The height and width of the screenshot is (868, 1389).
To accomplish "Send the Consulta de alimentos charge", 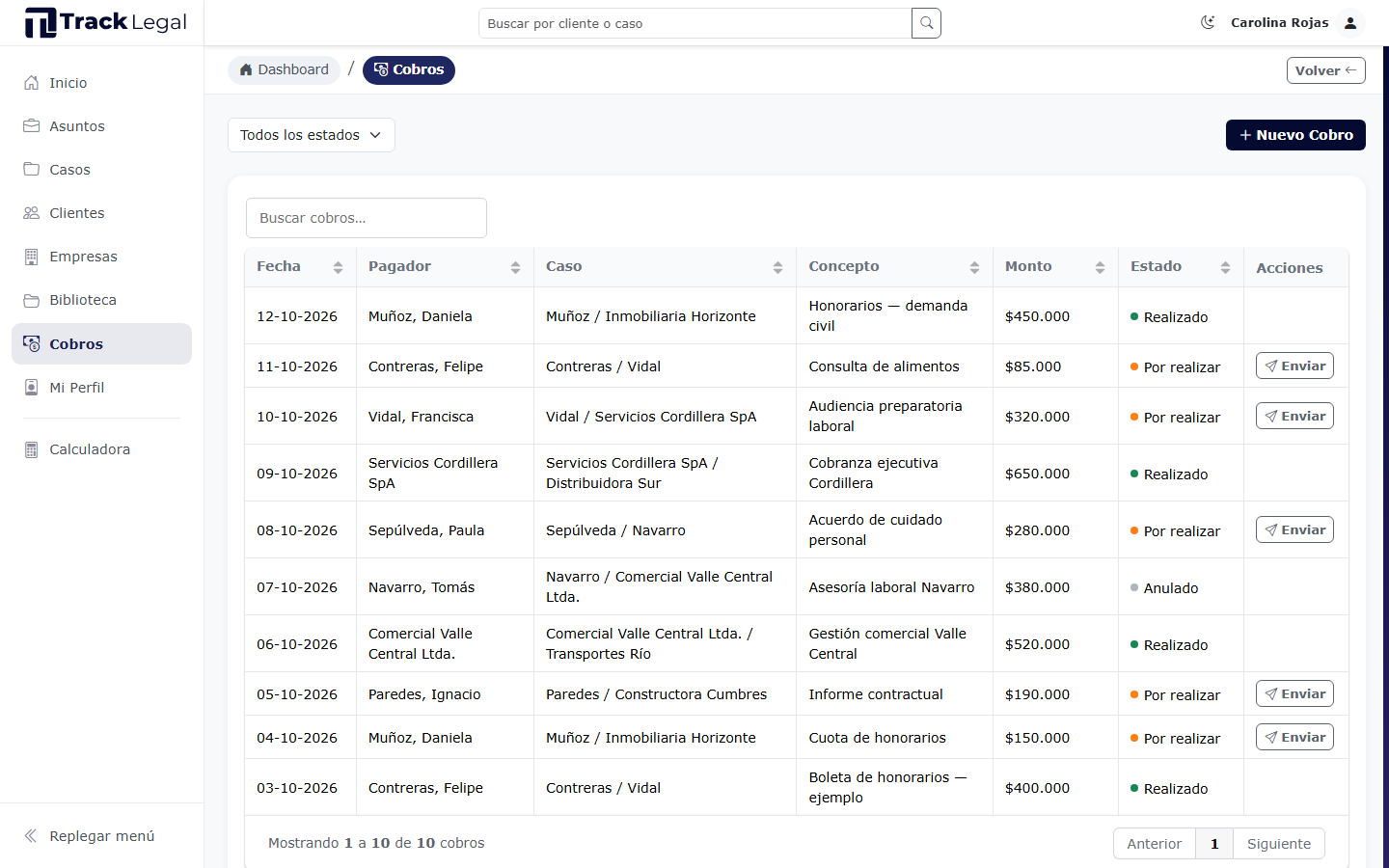I will click(x=1294, y=366).
